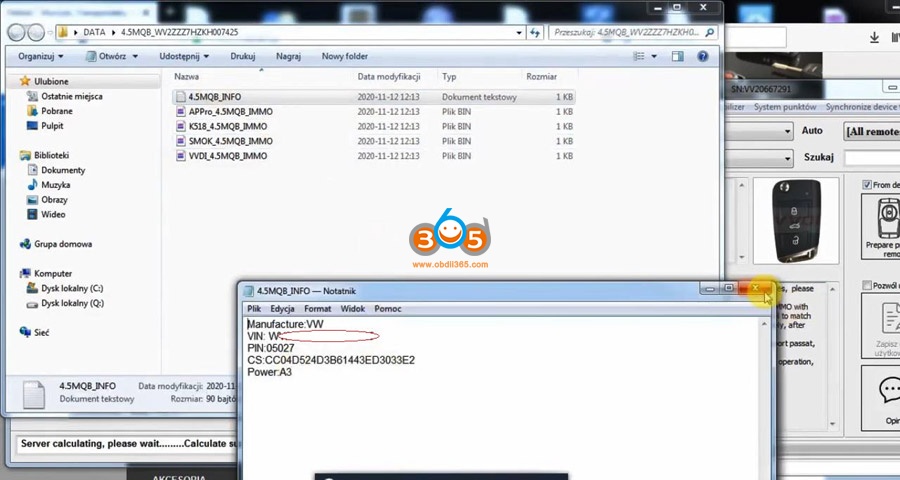The height and width of the screenshot is (480, 900).
Task: Open System punktów tab in VVDI window
Action: coord(785,107)
